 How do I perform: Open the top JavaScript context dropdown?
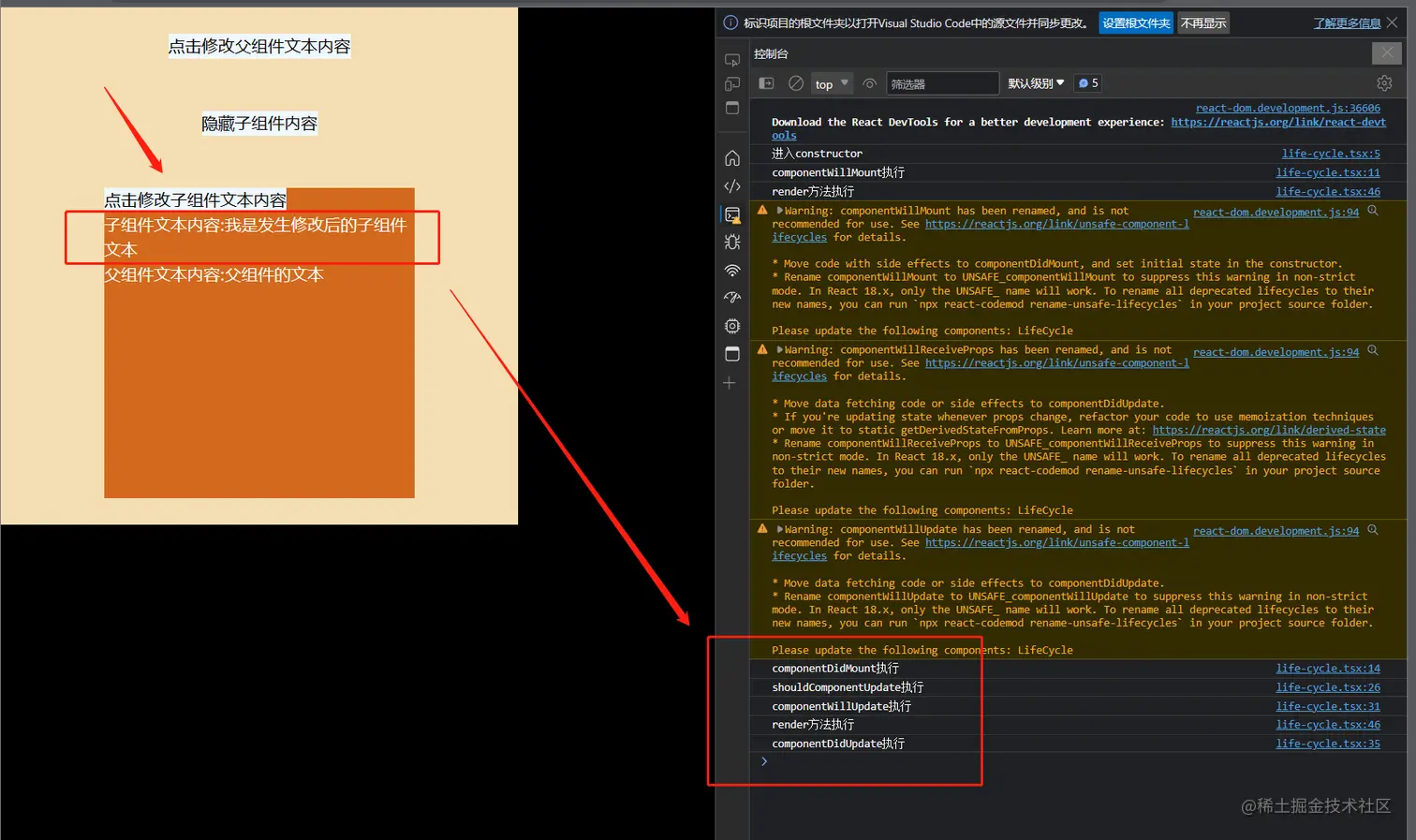pos(832,83)
